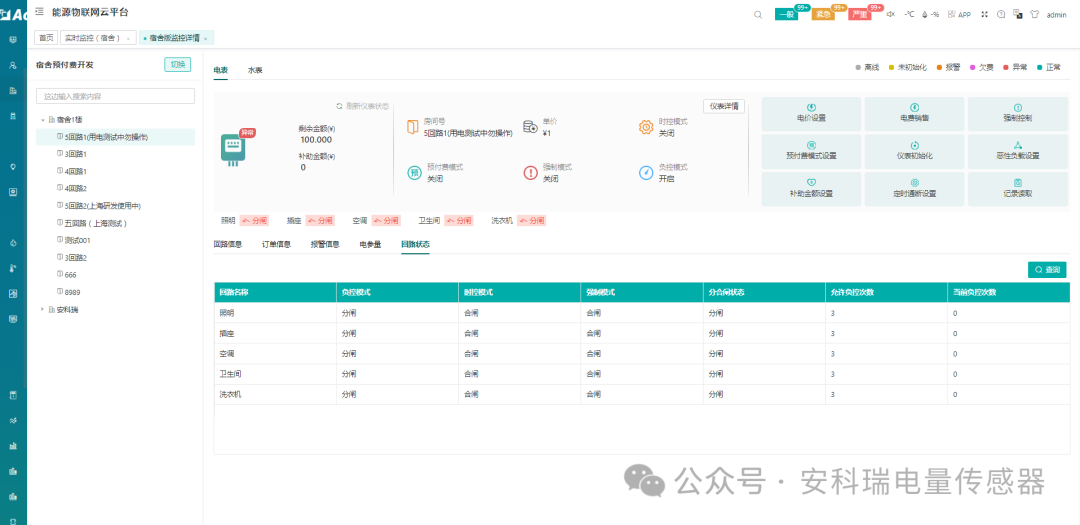Viewport: 1080px width, 525px height.
Task: Click the -°C temperature indicator
Action: pyautogui.click(x=909, y=14)
